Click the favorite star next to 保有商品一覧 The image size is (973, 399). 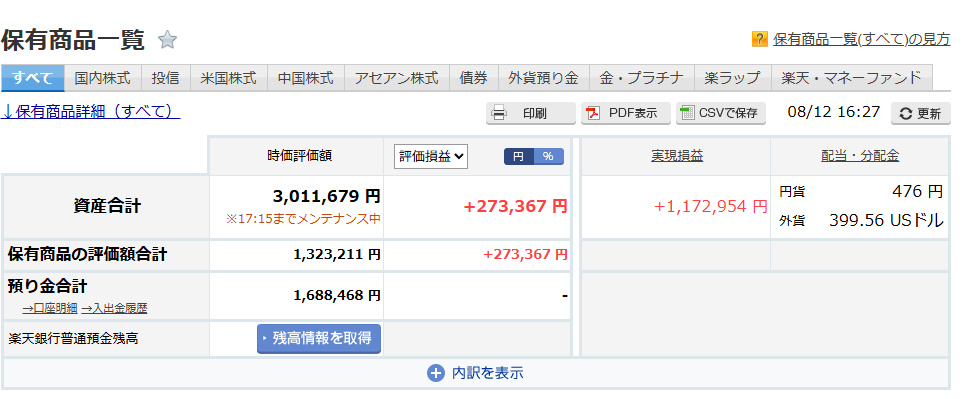tap(167, 40)
